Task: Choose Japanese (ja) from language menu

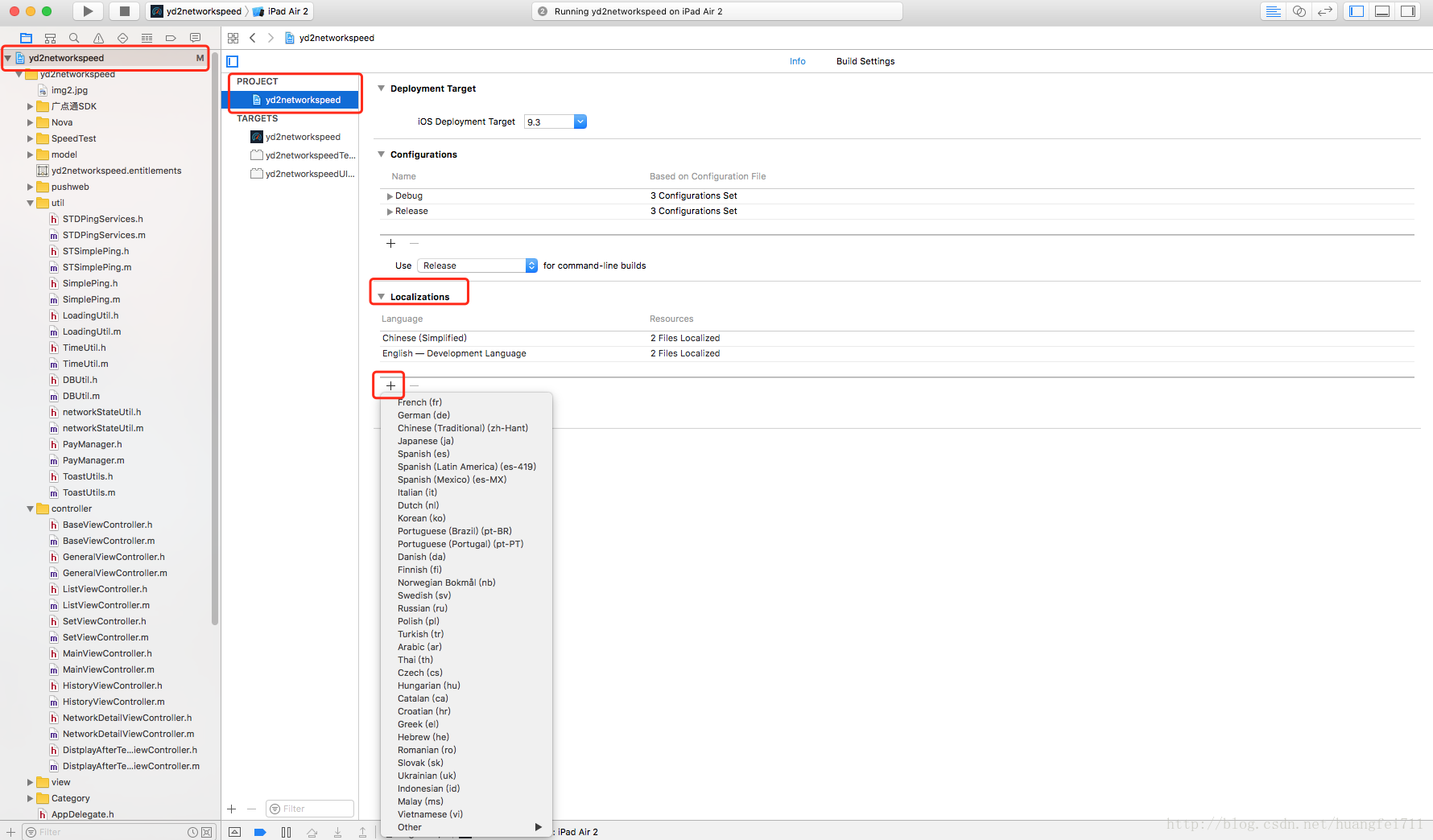Action: click(x=466, y=441)
